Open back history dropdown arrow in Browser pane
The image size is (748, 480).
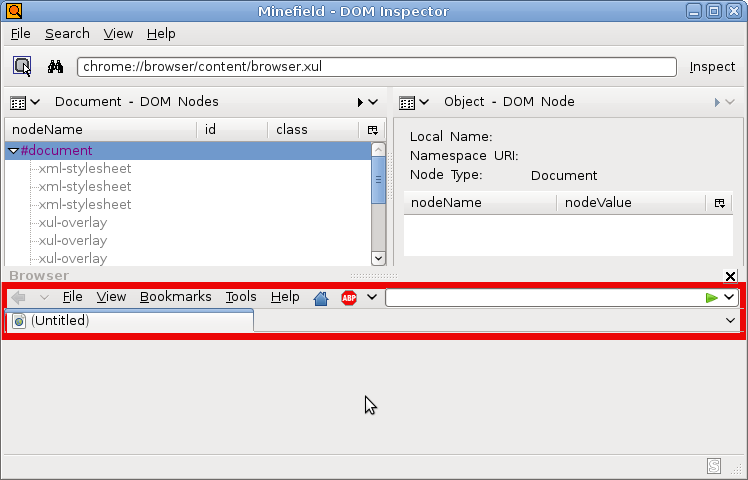[x=44, y=297]
